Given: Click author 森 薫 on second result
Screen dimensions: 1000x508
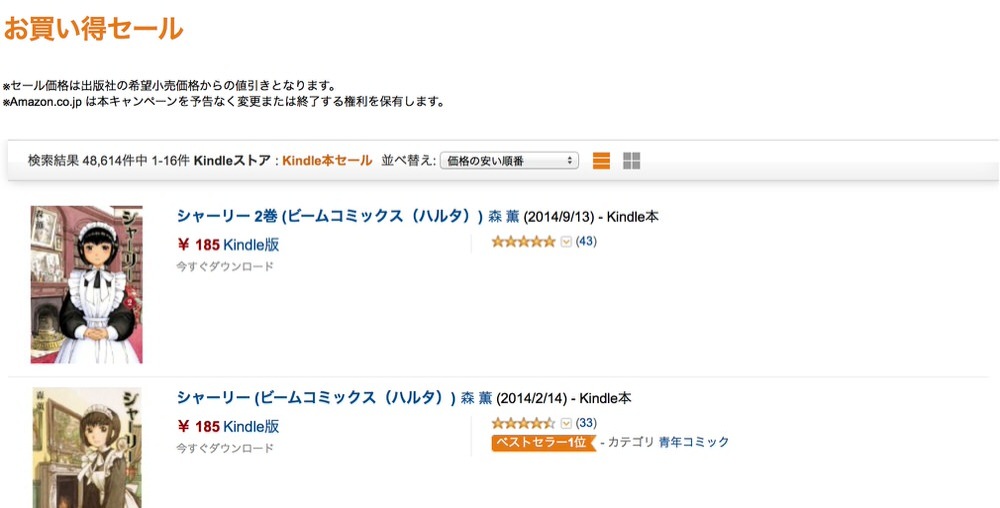Looking at the screenshot, I should 476,398.
